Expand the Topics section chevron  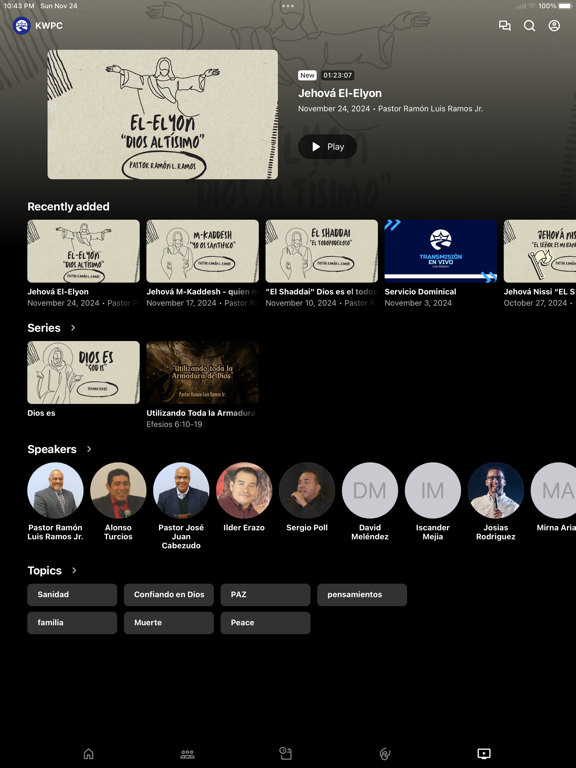coord(74,570)
